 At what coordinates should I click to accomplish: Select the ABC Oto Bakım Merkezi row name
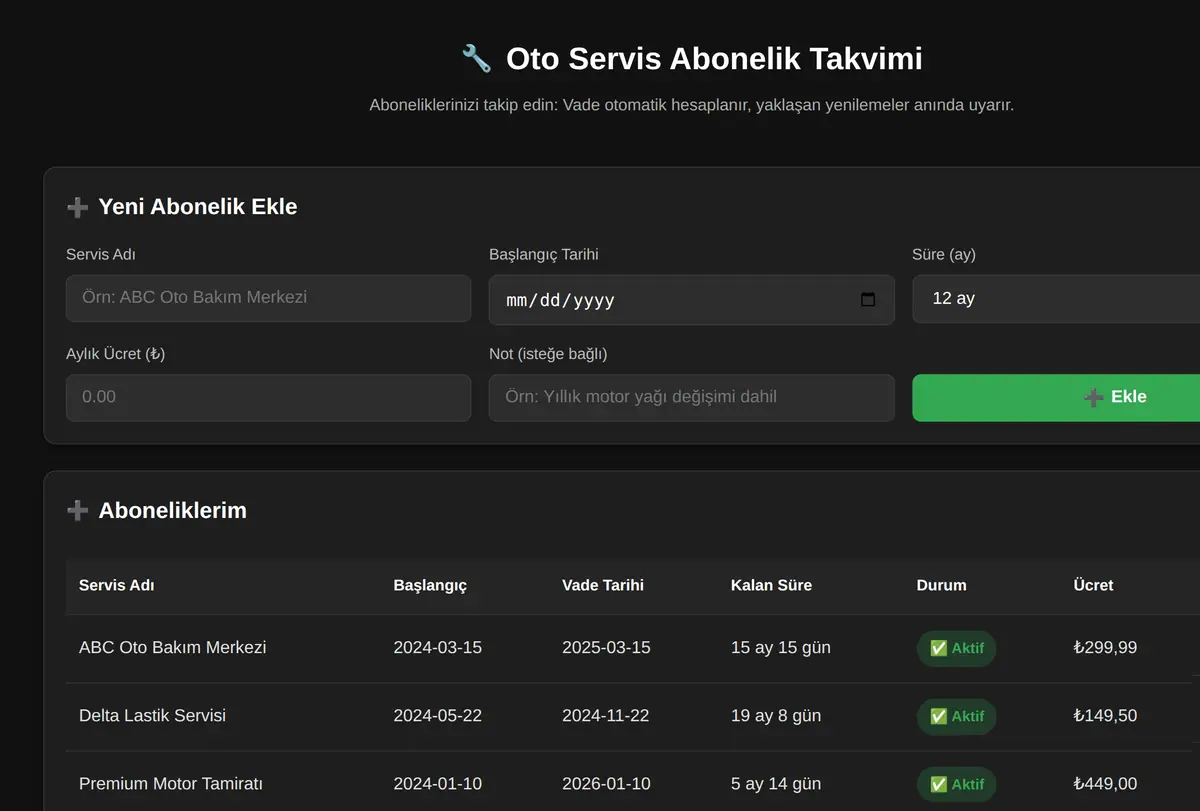pyautogui.click(x=172, y=647)
